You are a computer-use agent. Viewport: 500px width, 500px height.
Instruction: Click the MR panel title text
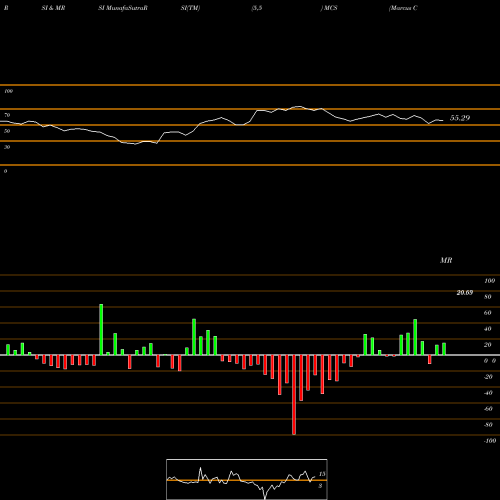446,260
